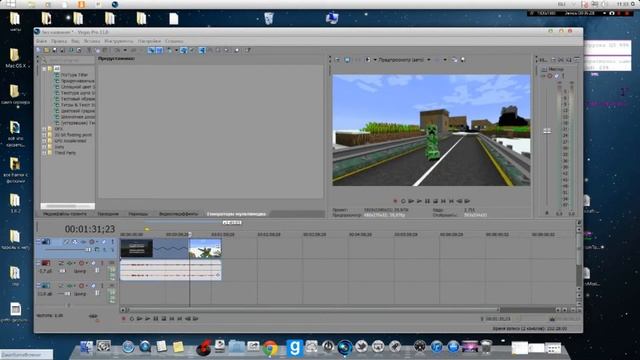640x360 pixels.
Task: Arm the first audio track for recording
Action: pos(60,263)
